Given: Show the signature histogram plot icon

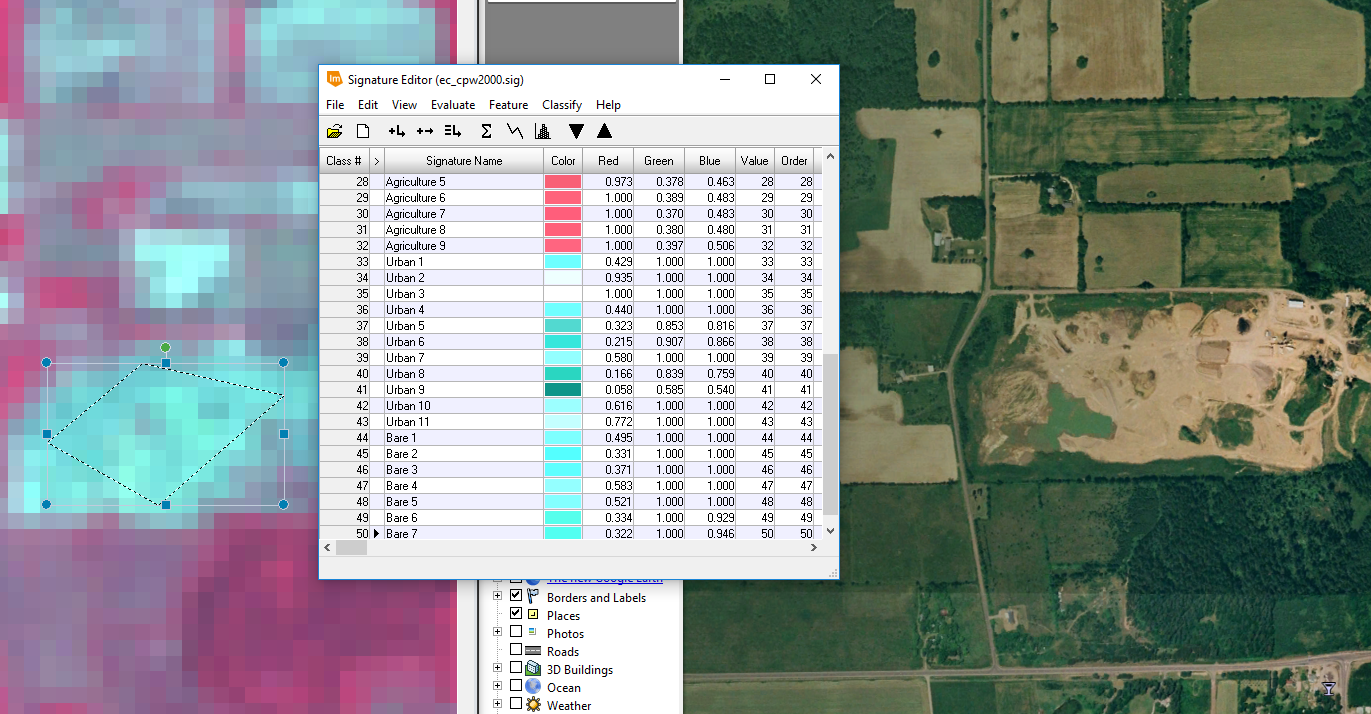Looking at the screenshot, I should [x=541, y=130].
